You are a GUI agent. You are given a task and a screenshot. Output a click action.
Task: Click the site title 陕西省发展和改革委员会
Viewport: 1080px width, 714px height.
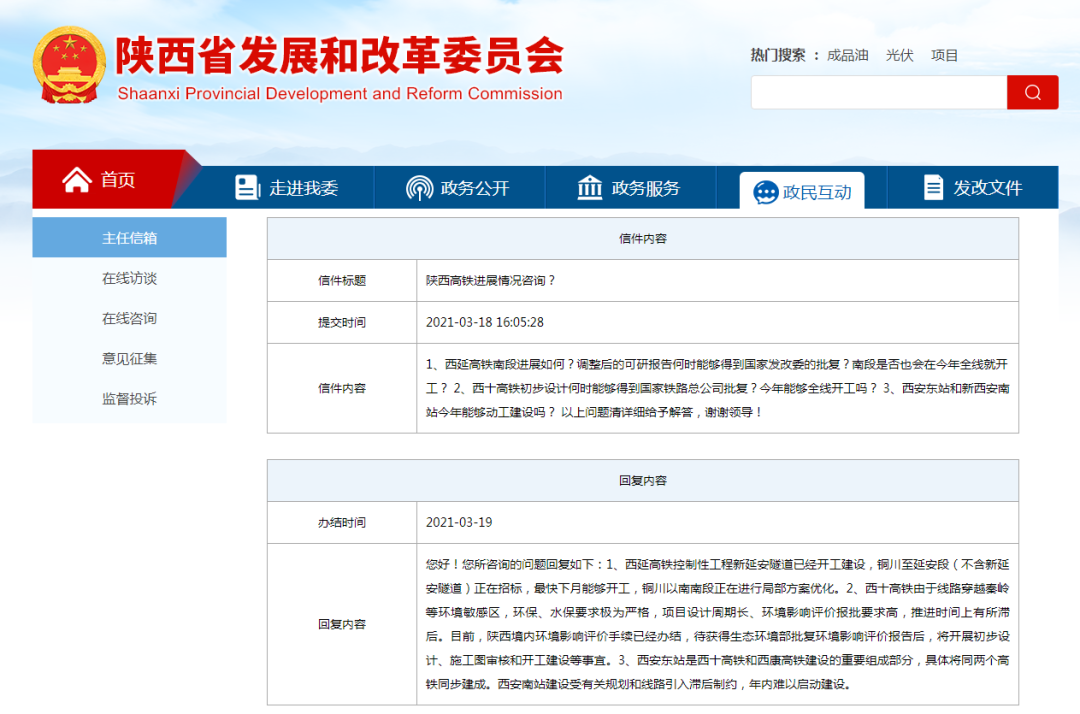click(x=340, y=56)
